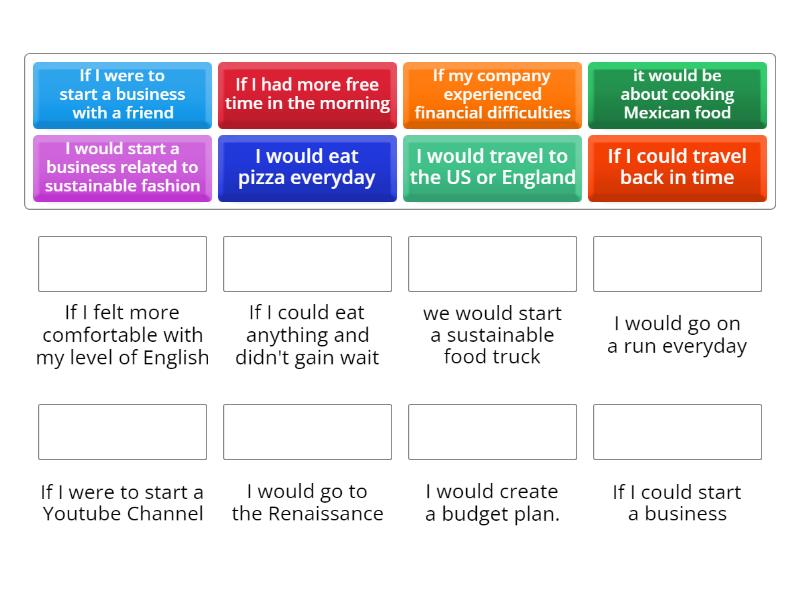Select the green 'it would be about cooking Mexican food' tile
Screen dimensions: 800x600
(x=677, y=95)
